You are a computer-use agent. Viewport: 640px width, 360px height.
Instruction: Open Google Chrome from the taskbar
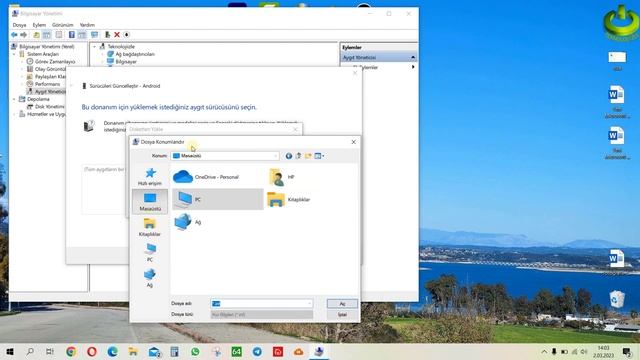[x=71, y=351]
